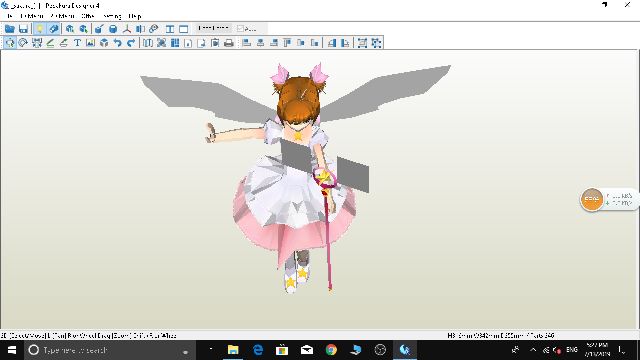Open Google Chrome from the taskbar
The height and width of the screenshot is (360, 640).
coord(331,350)
